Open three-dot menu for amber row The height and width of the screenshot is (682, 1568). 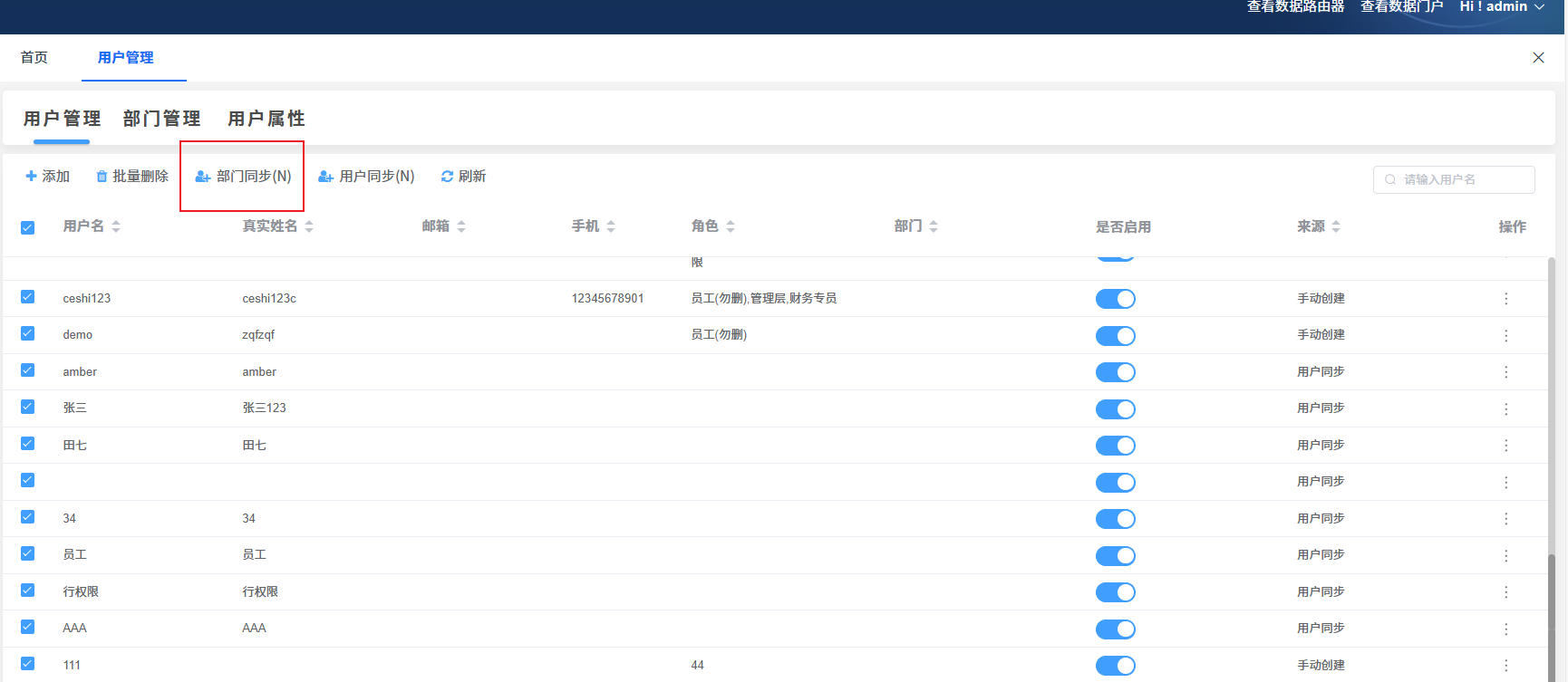[x=1505, y=372]
